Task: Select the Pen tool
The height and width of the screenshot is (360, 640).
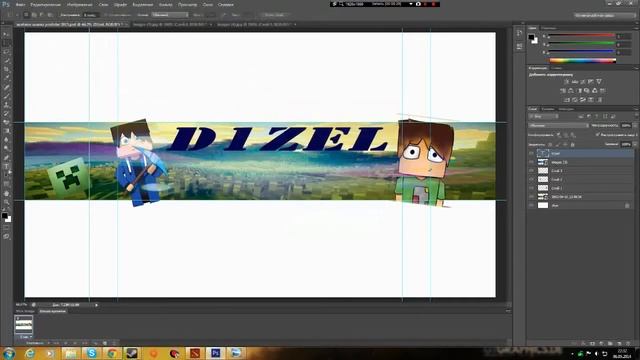Action: coord(6,158)
